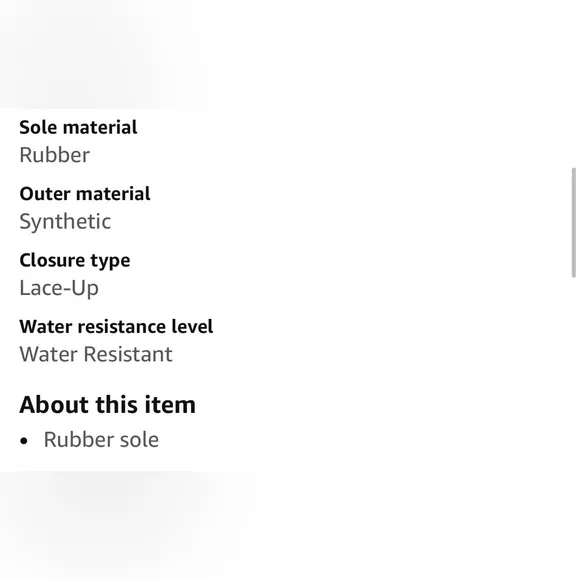Select the 'Rubber' value under Sole material
Screen dimensions: 580x580
click(55, 155)
